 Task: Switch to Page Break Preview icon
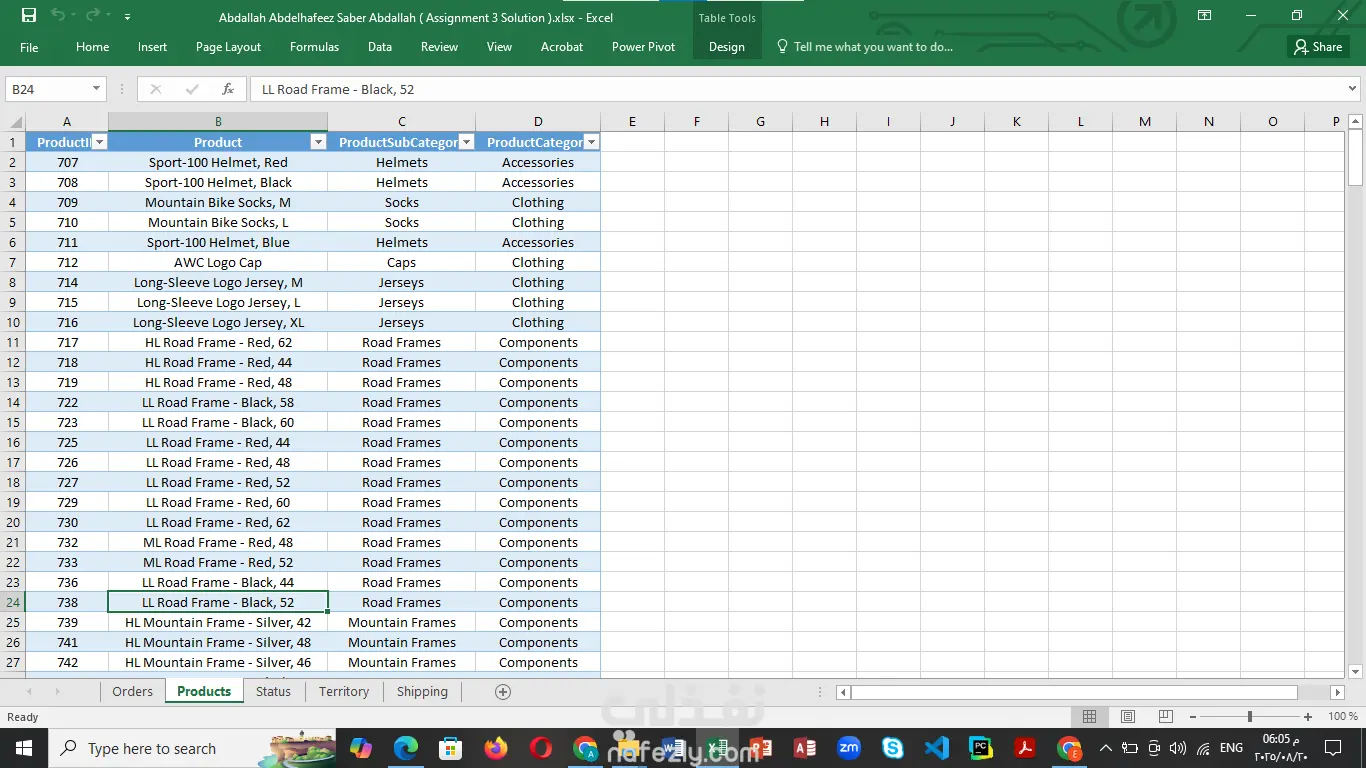point(1165,717)
